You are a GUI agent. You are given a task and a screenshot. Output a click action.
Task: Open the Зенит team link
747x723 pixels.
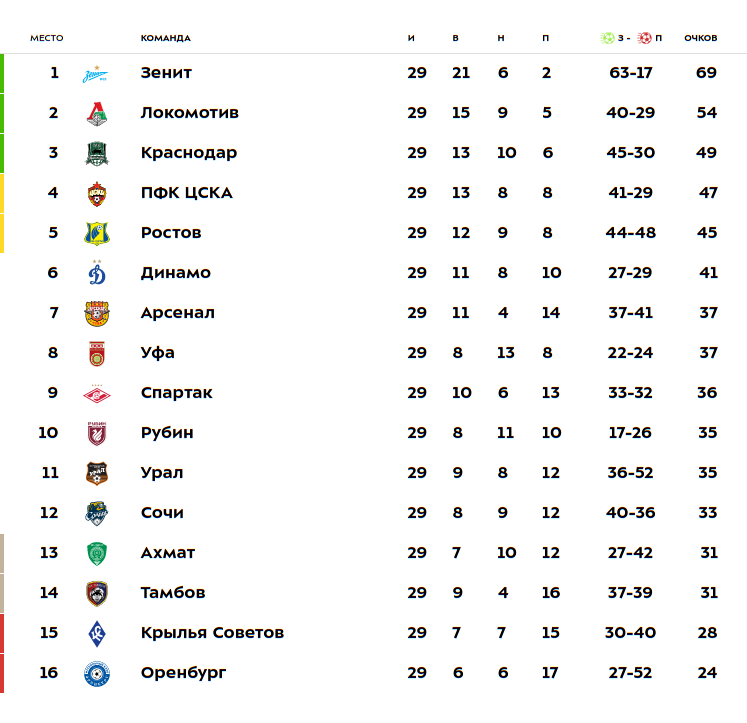pos(166,73)
